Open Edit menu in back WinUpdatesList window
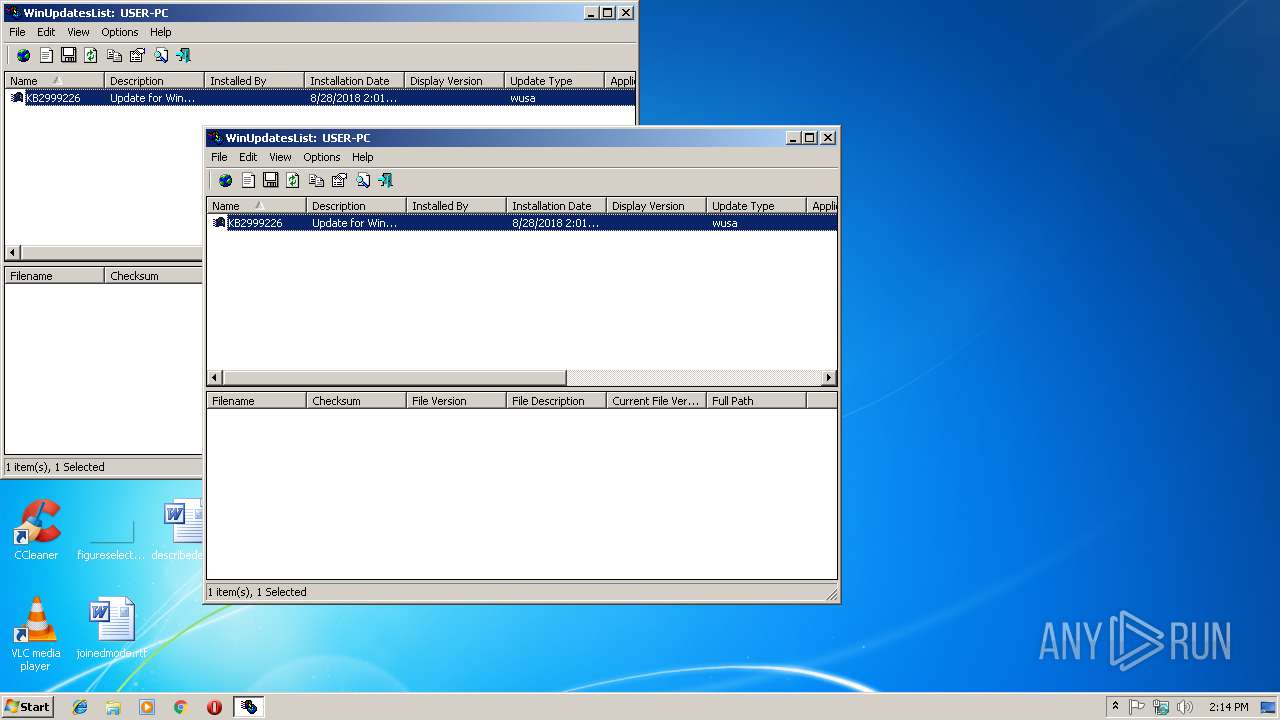1280x720 pixels. [46, 32]
